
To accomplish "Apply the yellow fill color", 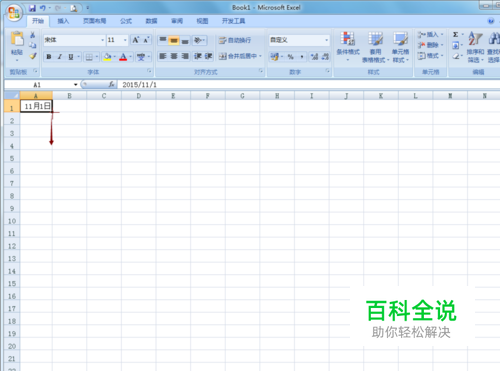I will point(107,57).
